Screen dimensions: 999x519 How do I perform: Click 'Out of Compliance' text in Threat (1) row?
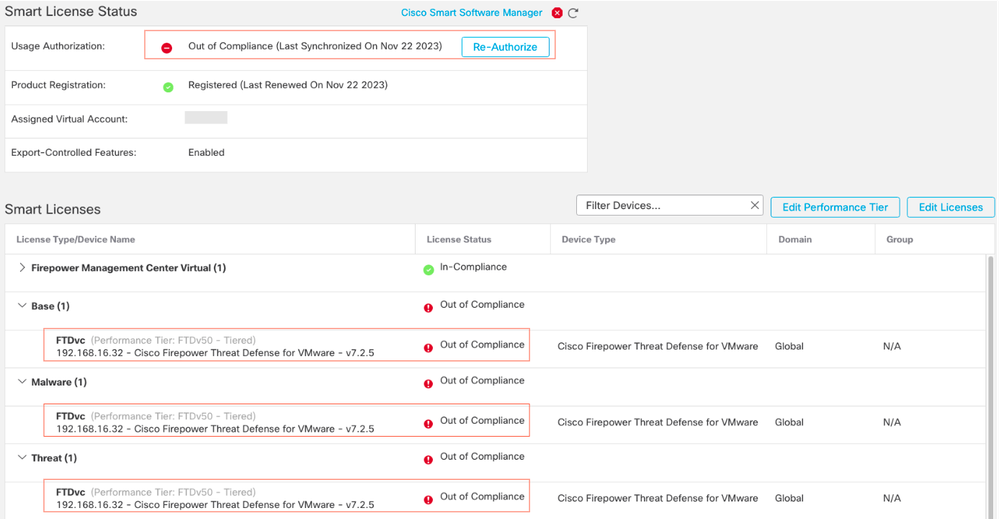click(482, 456)
